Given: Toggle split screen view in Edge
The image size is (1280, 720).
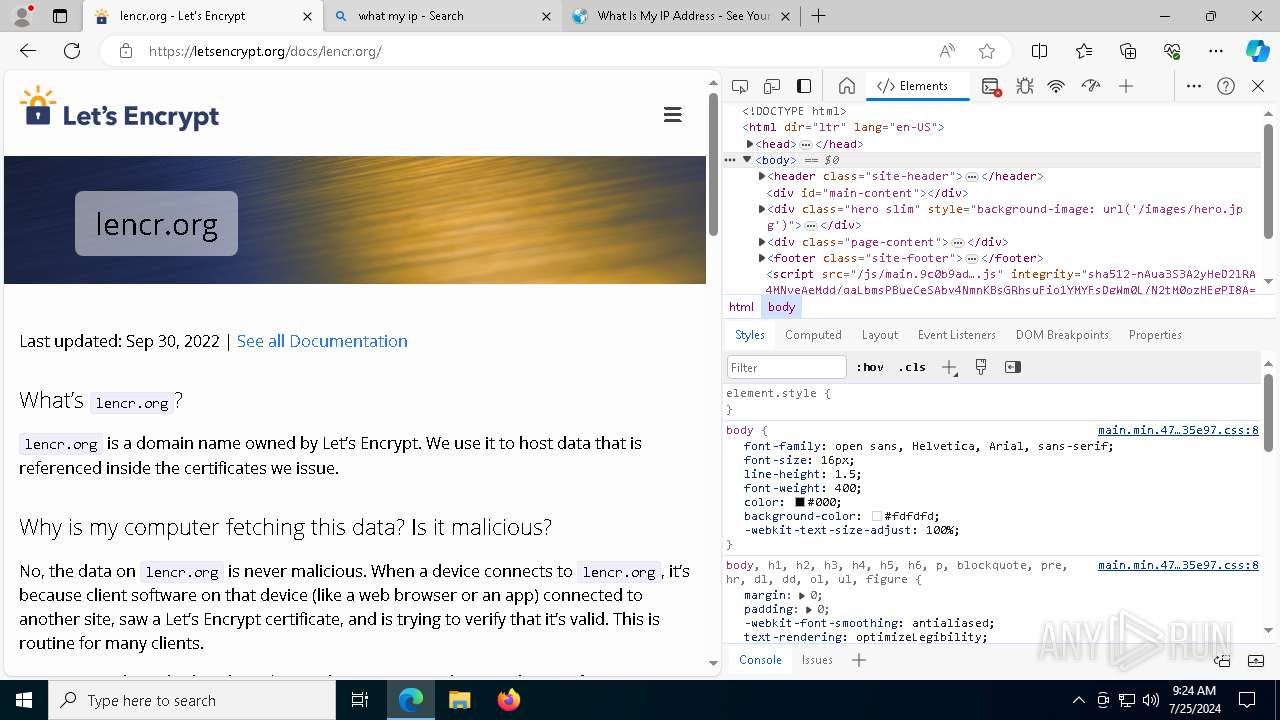Looking at the screenshot, I should pos(1039,51).
